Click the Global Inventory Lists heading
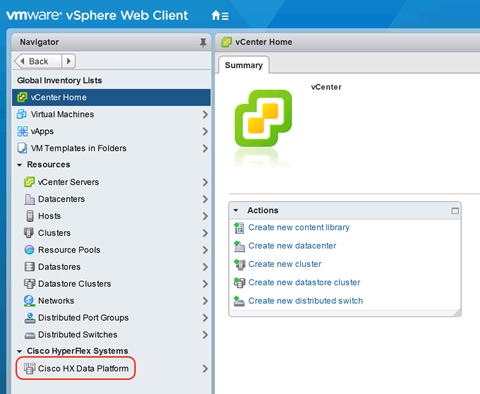The height and width of the screenshot is (394, 480). 59,80
